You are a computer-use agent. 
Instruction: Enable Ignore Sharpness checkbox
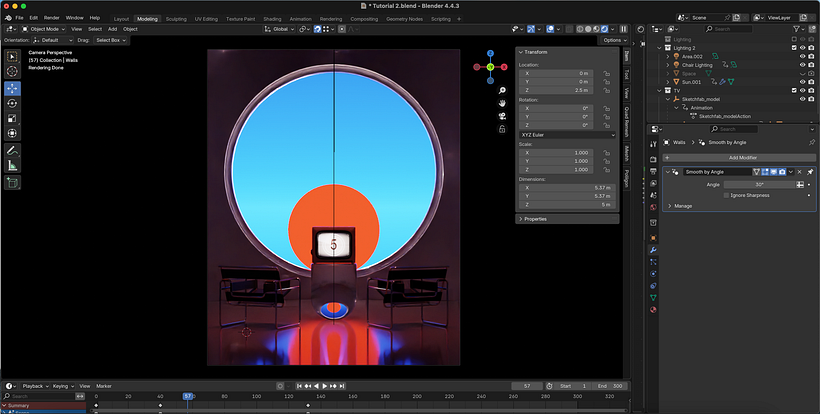[x=726, y=196]
